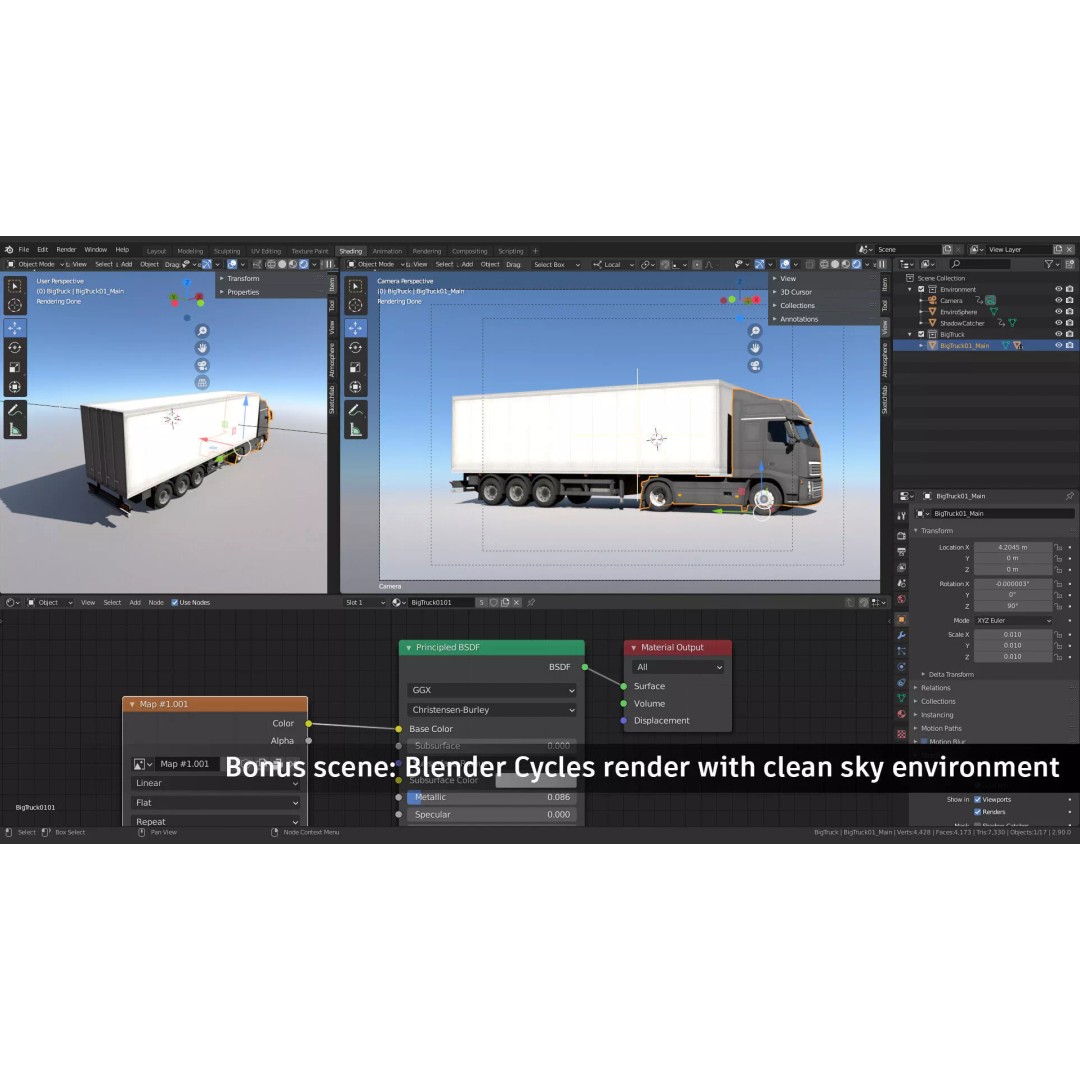1080x1080 pixels.
Task: Open the Christensen-Burley subsurface dropdown
Action: click(x=492, y=710)
